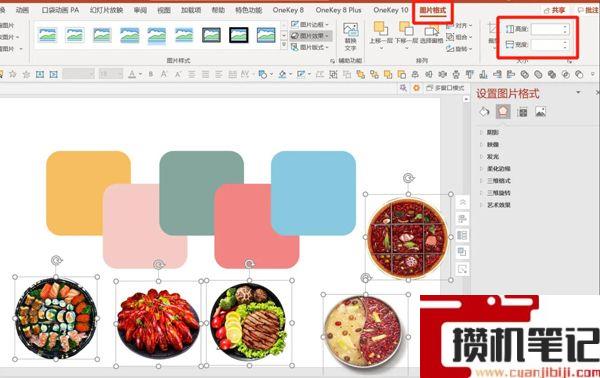Click the 共享 (Share) button
600x378 pixels.
[x=554, y=10]
